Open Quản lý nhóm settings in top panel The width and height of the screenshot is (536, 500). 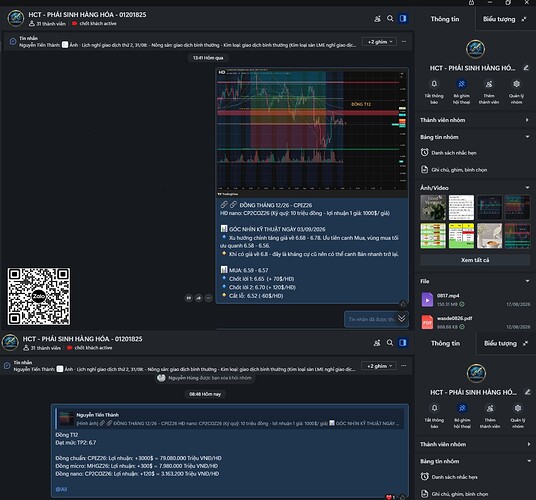point(516,84)
